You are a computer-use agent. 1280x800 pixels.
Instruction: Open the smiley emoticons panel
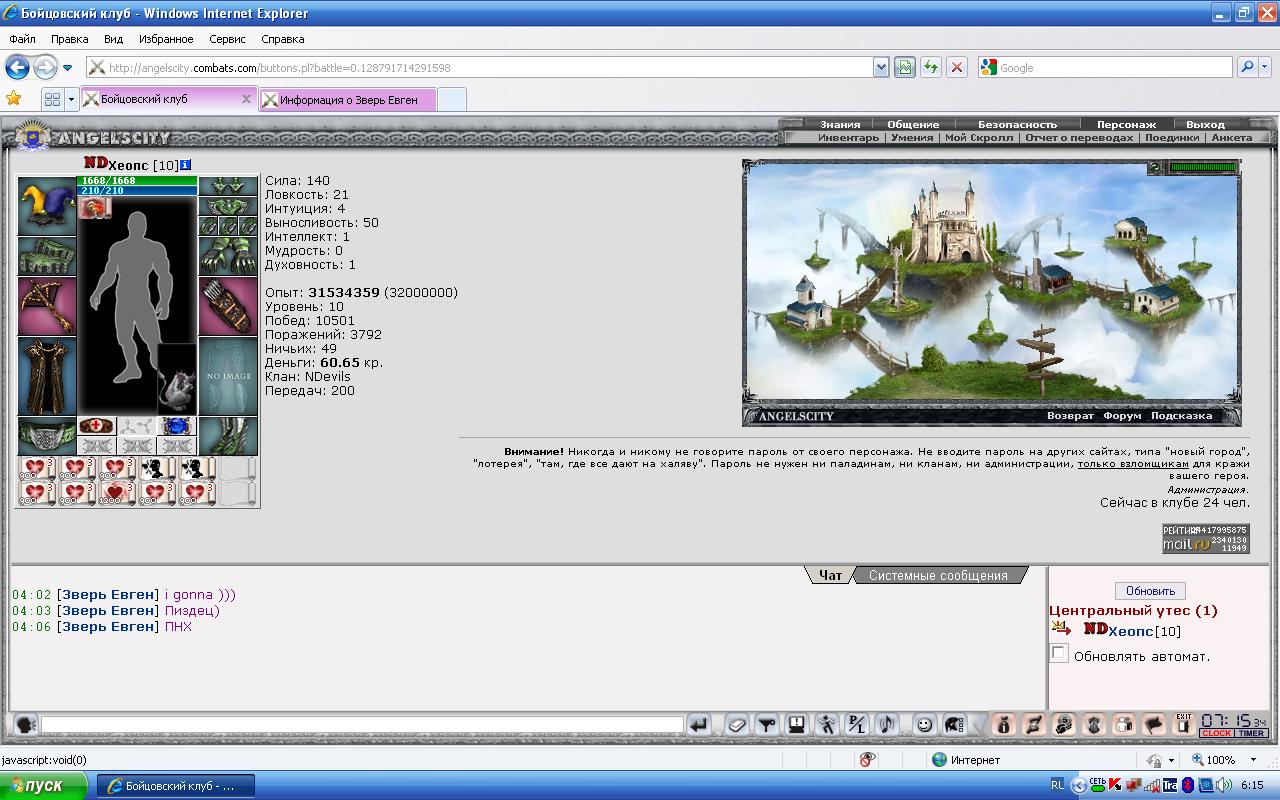[925, 724]
